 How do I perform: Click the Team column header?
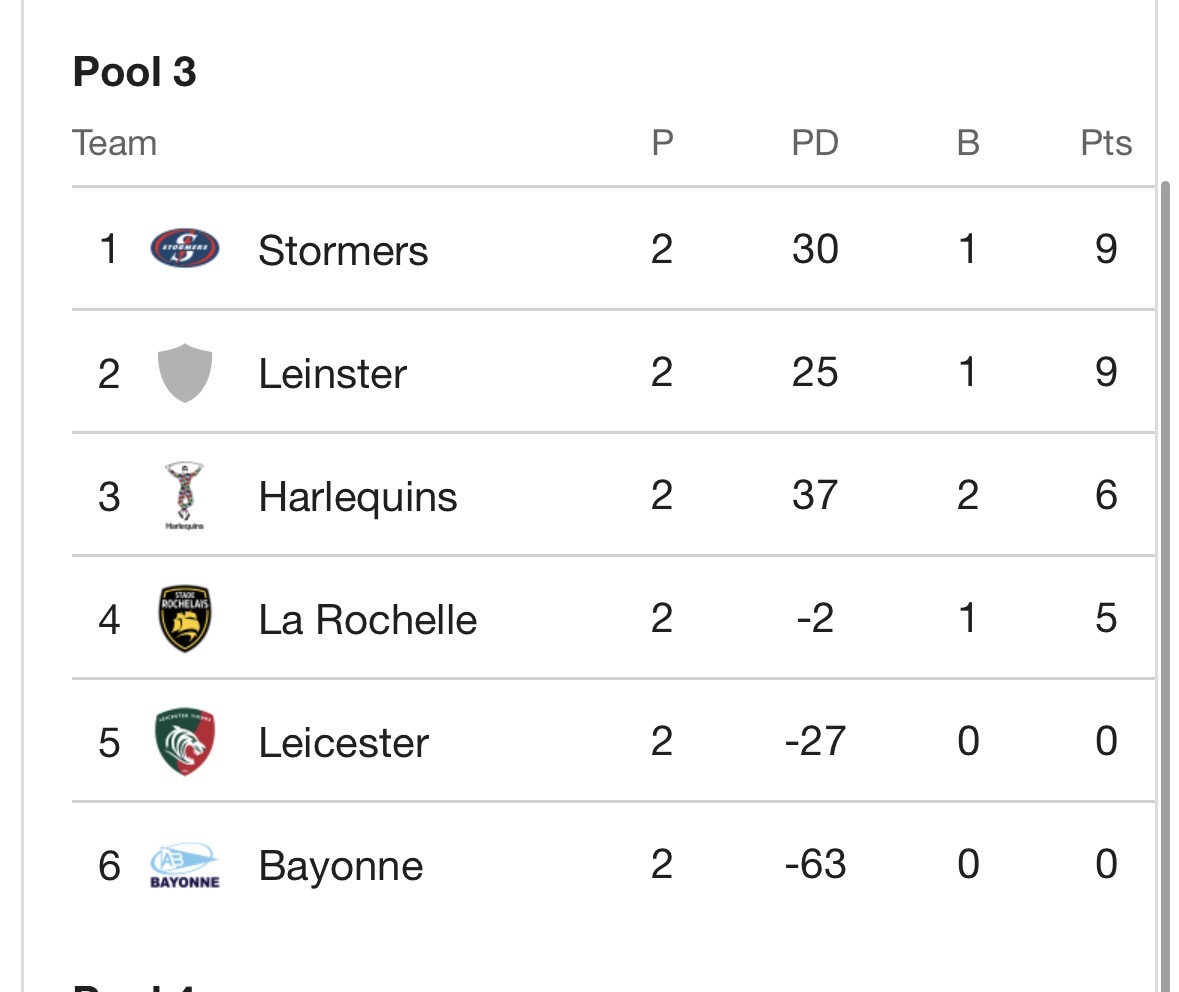pyautogui.click(x=115, y=143)
